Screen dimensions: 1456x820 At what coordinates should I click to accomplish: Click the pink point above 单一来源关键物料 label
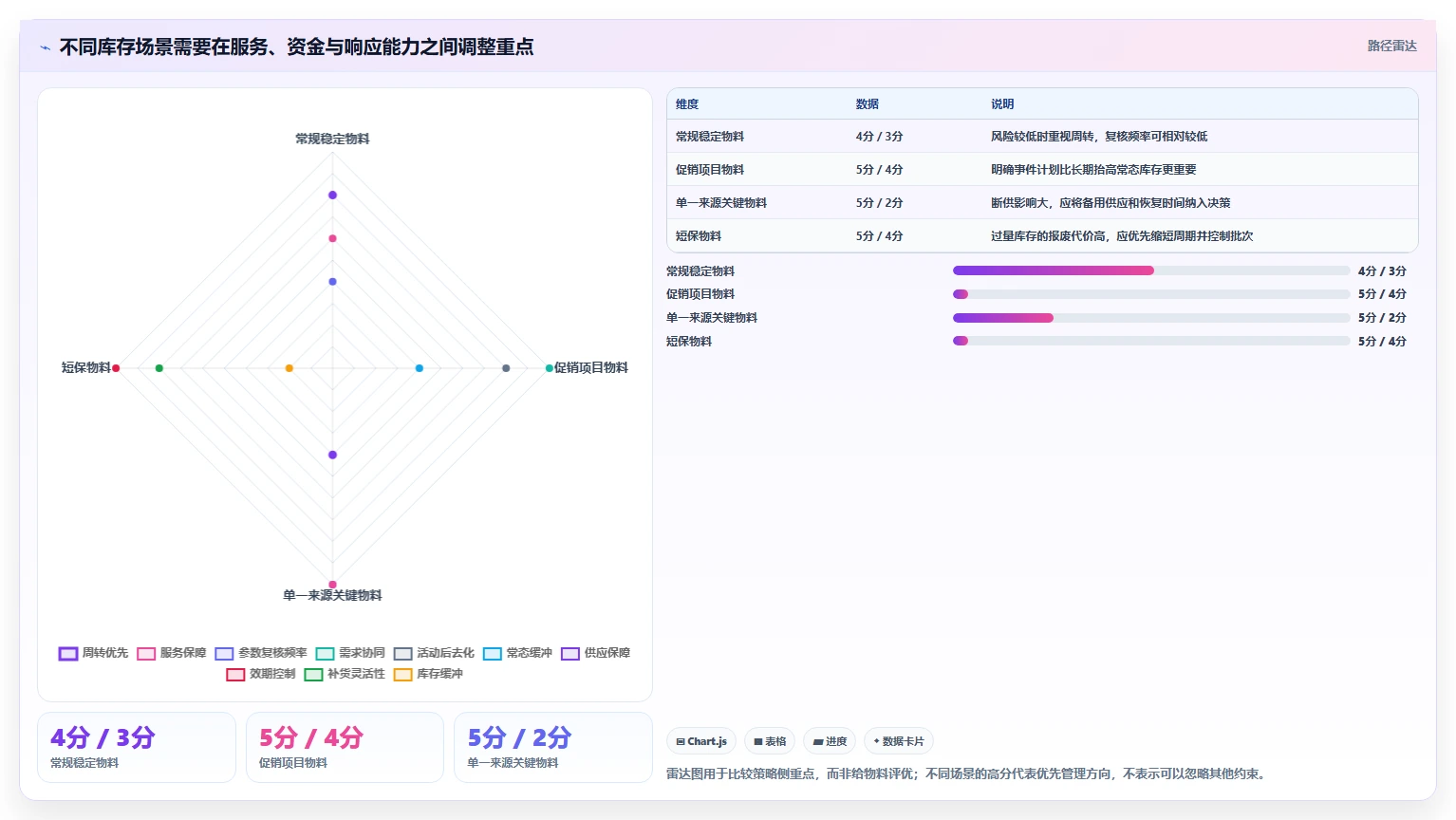[332, 585]
